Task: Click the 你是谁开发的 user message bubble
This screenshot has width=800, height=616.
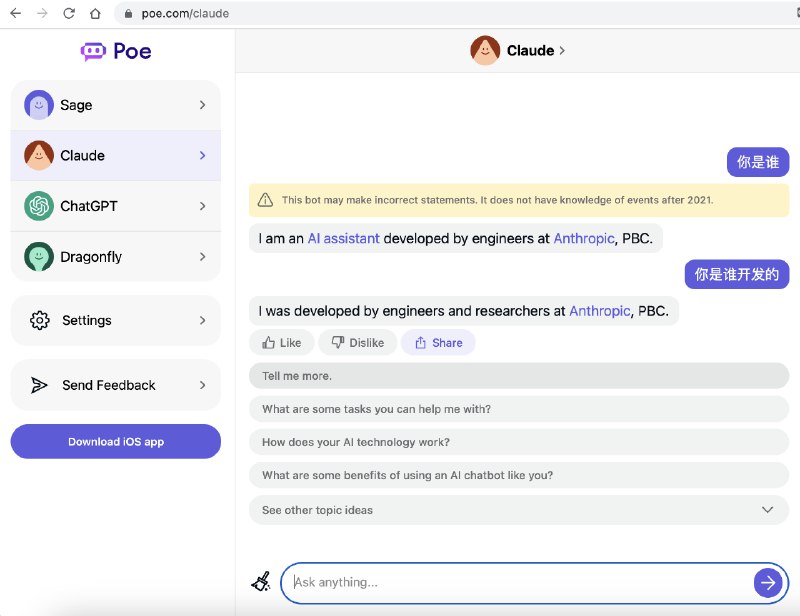Action: pyautogui.click(x=737, y=275)
